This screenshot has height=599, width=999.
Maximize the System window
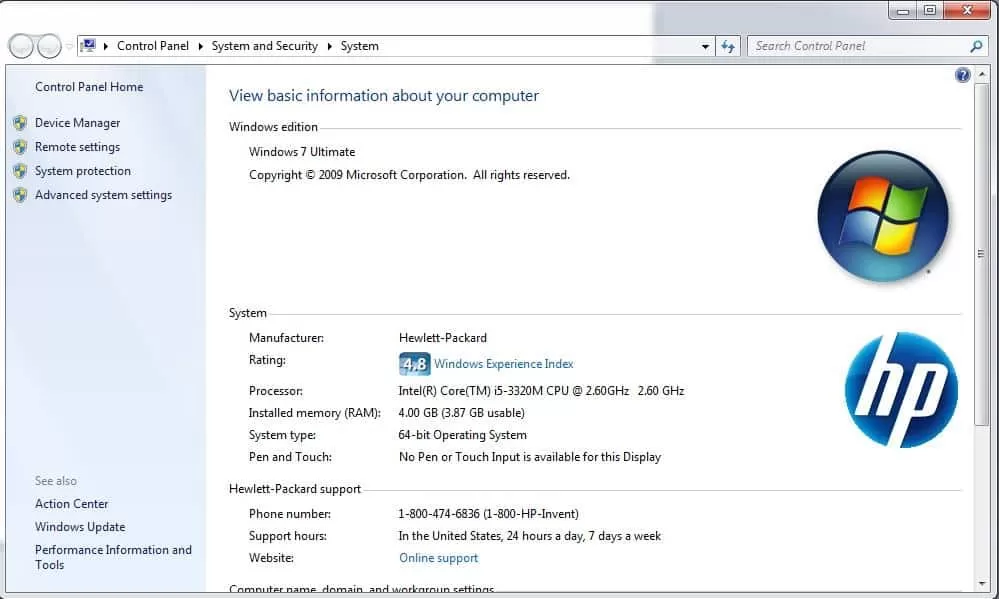[x=930, y=10]
